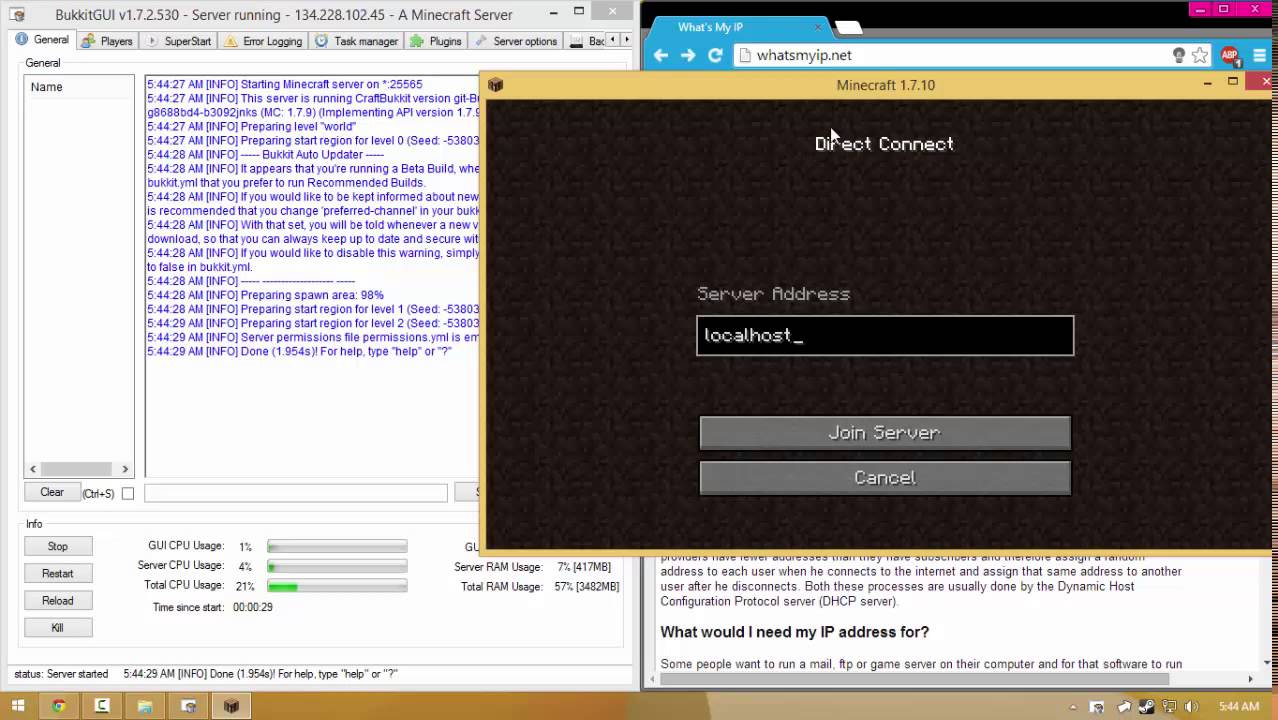The image size is (1278, 720).
Task: Open the Task manager tab
Action: coord(356,41)
